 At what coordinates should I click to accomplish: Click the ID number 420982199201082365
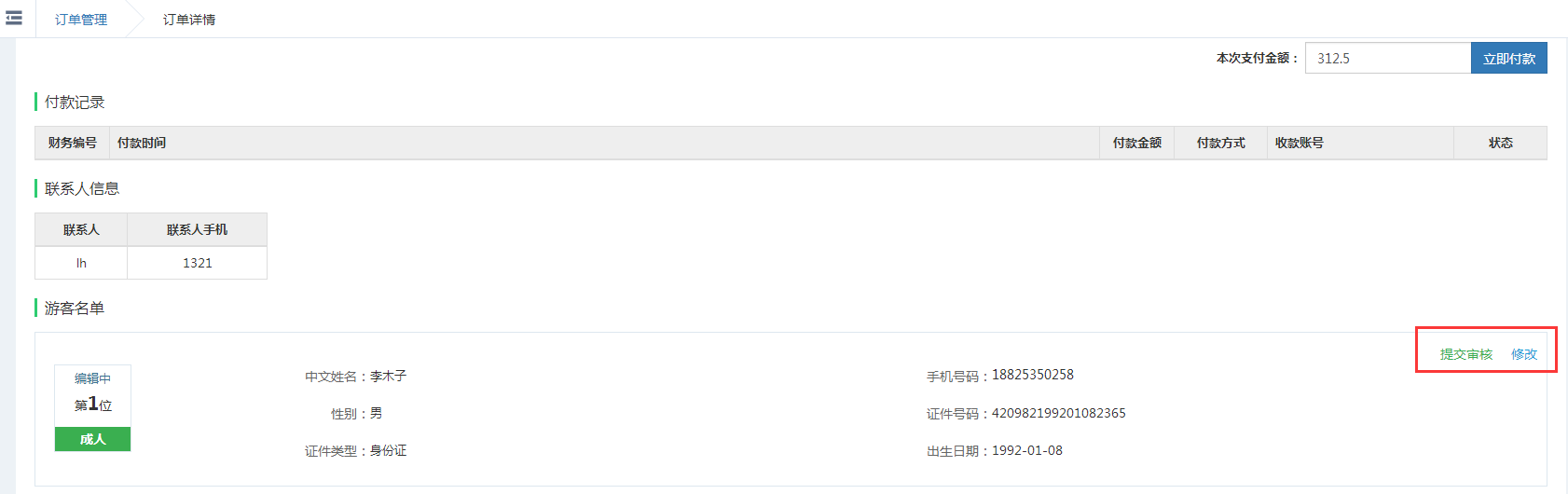coord(1058,413)
